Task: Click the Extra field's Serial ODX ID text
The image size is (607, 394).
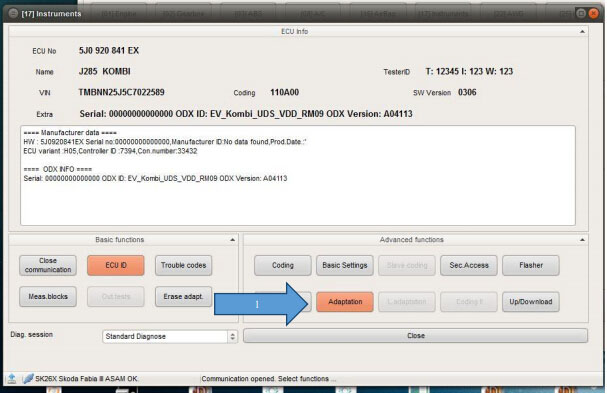Action: [246, 114]
